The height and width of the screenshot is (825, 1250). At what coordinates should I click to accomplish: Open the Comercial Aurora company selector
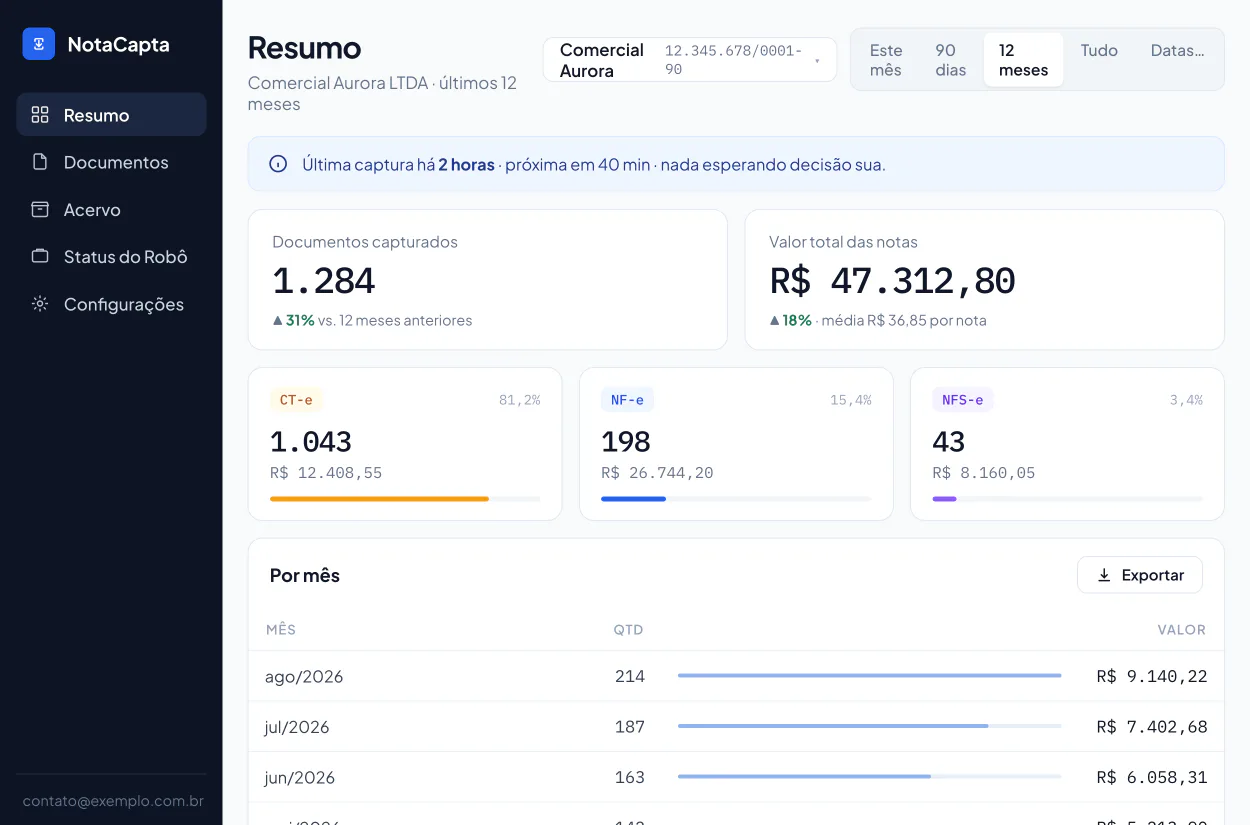click(690, 60)
